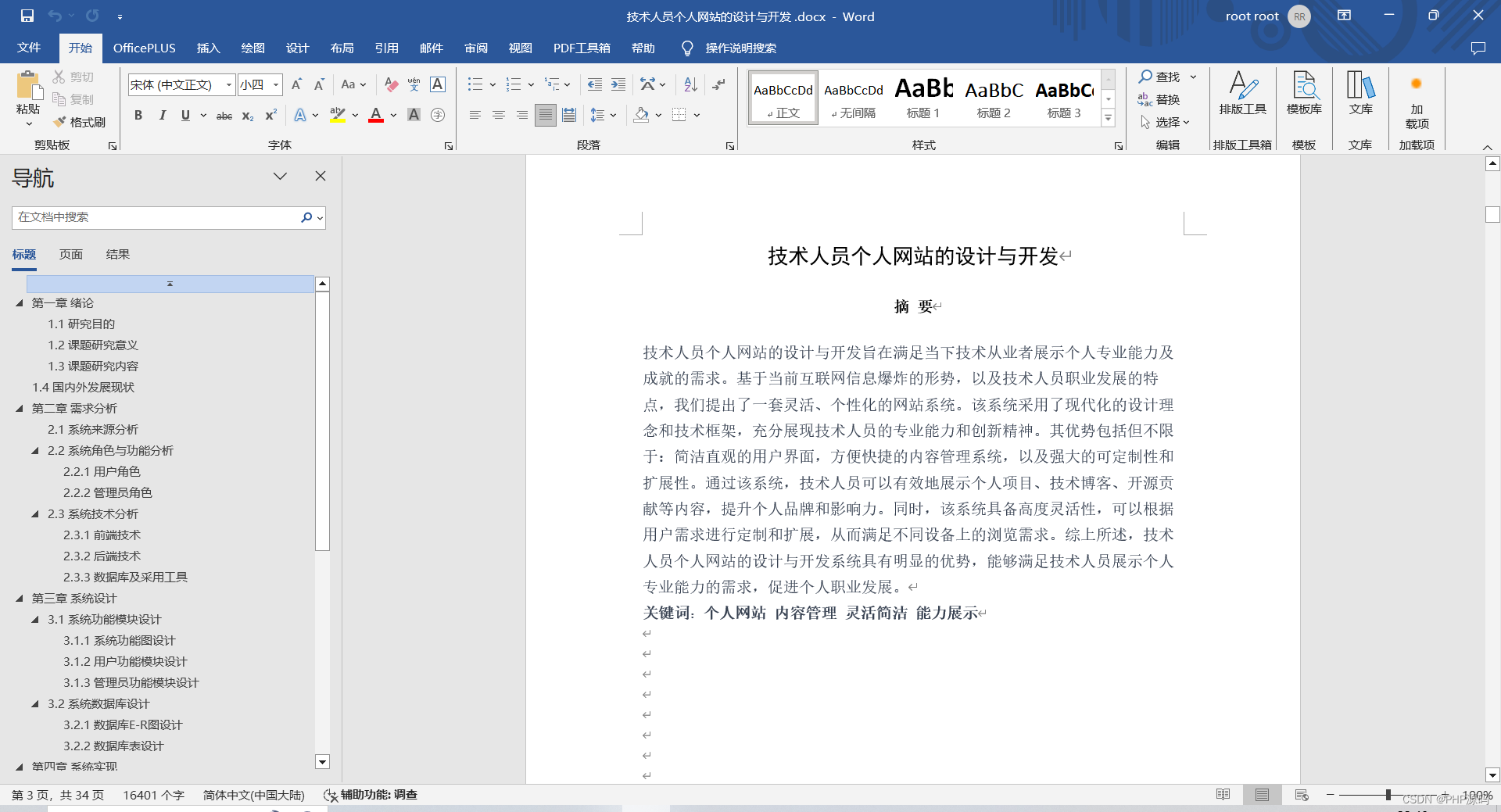Jump to 1.4 国内外发展现状 heading
Viewport: 1501px width, 812px height.
[83, 388]
